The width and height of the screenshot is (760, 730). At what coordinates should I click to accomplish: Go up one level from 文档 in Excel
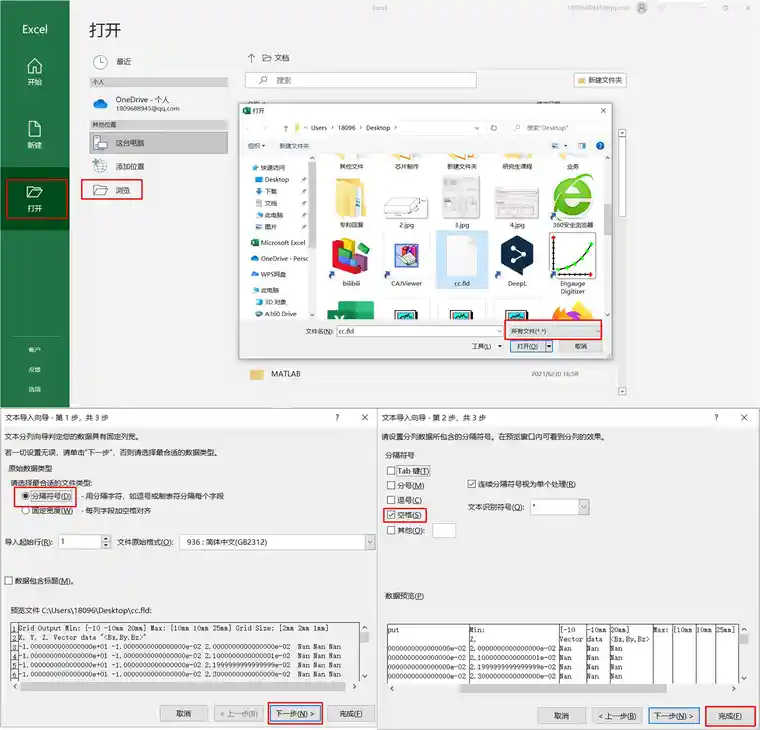251,58
